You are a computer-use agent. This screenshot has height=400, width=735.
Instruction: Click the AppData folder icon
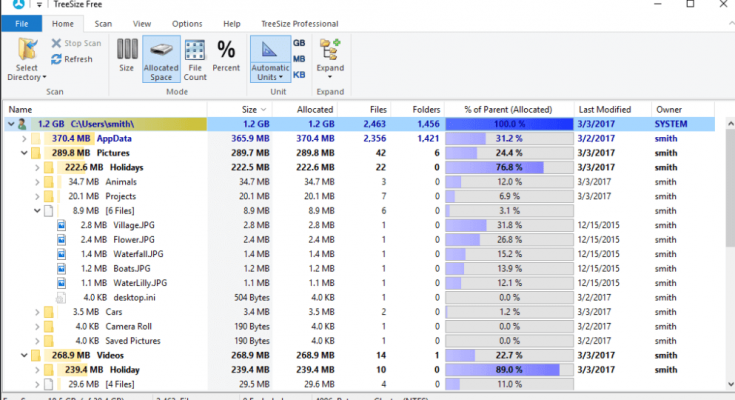pos(36,139)
